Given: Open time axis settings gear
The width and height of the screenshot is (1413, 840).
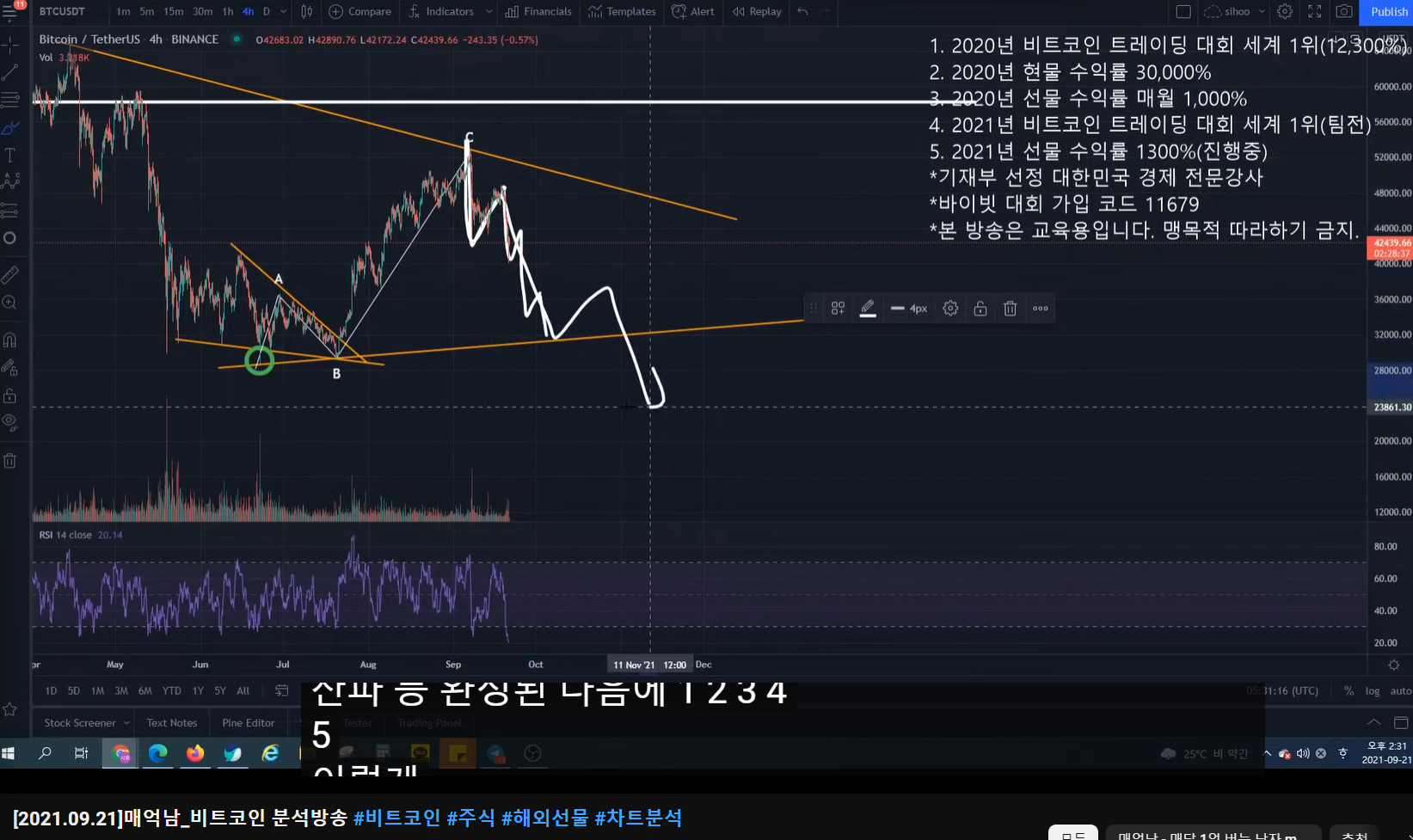Looking at the screenshot, I should [x=1394, y=665].
